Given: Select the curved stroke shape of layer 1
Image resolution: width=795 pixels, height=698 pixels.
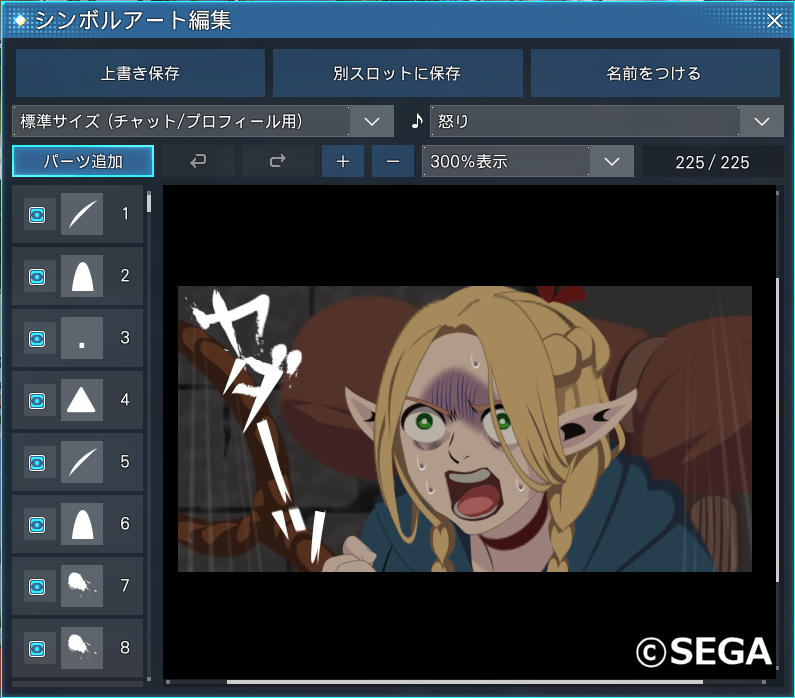Looking at the screenshot, I should pyautogui.click(x=82, y=214).
